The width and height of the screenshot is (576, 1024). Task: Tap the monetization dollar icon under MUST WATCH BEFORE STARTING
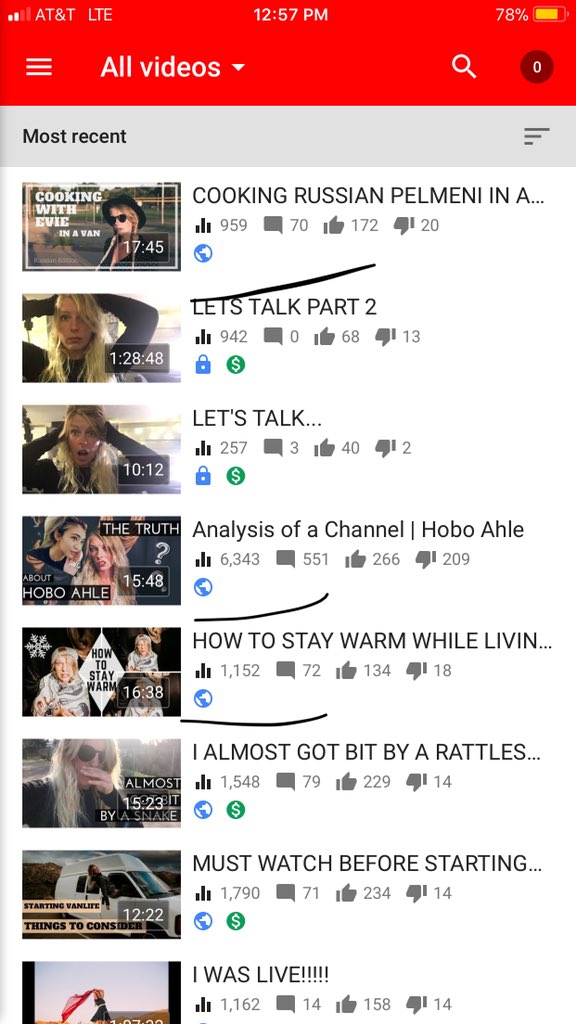click(x=236, y=921)
